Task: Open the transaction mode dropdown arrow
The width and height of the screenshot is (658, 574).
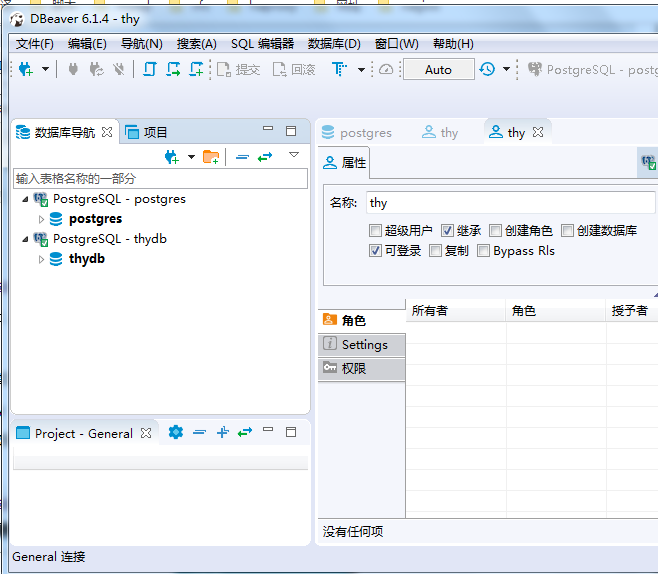Action: tap(361, 70)
